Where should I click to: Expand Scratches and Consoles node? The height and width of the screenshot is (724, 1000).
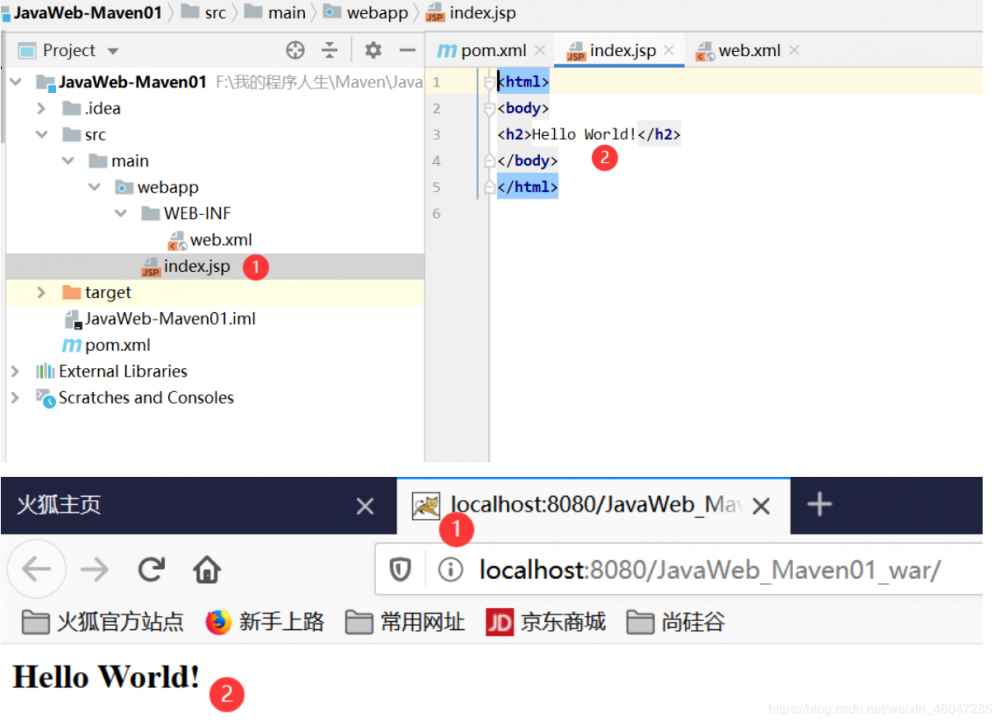coord(15,397)
